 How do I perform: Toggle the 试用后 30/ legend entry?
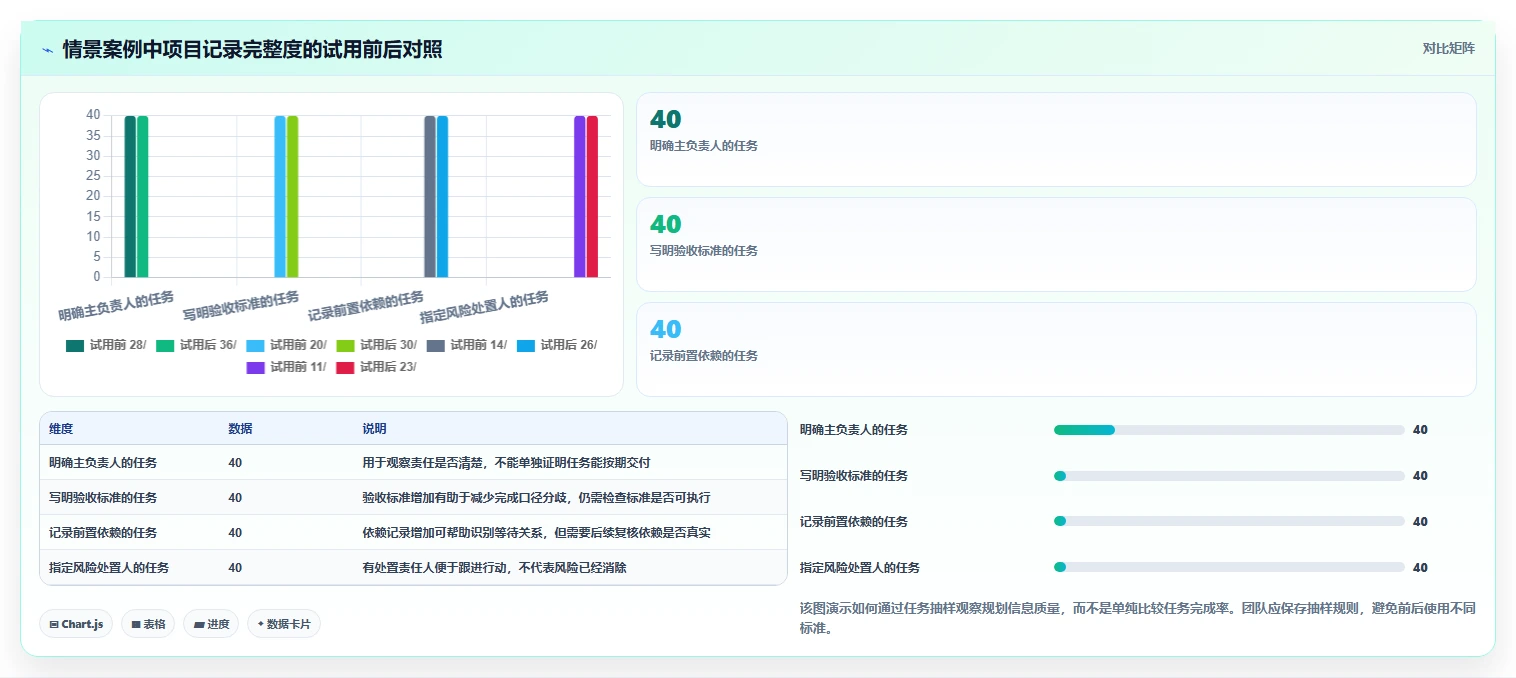376,345
